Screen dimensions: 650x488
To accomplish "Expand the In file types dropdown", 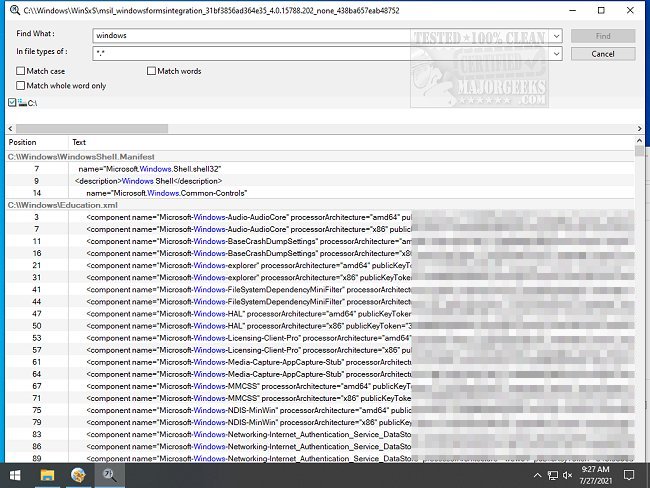I will 556,53.
